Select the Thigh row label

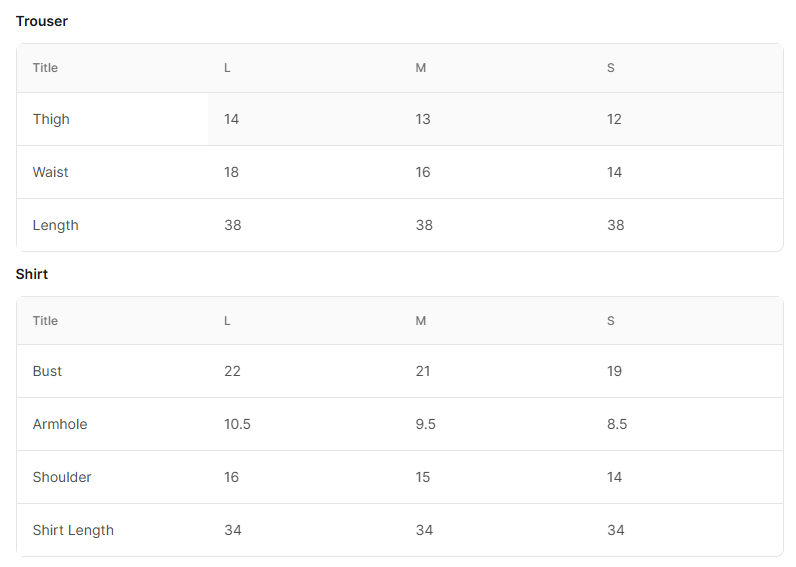[x=51, y=119]
